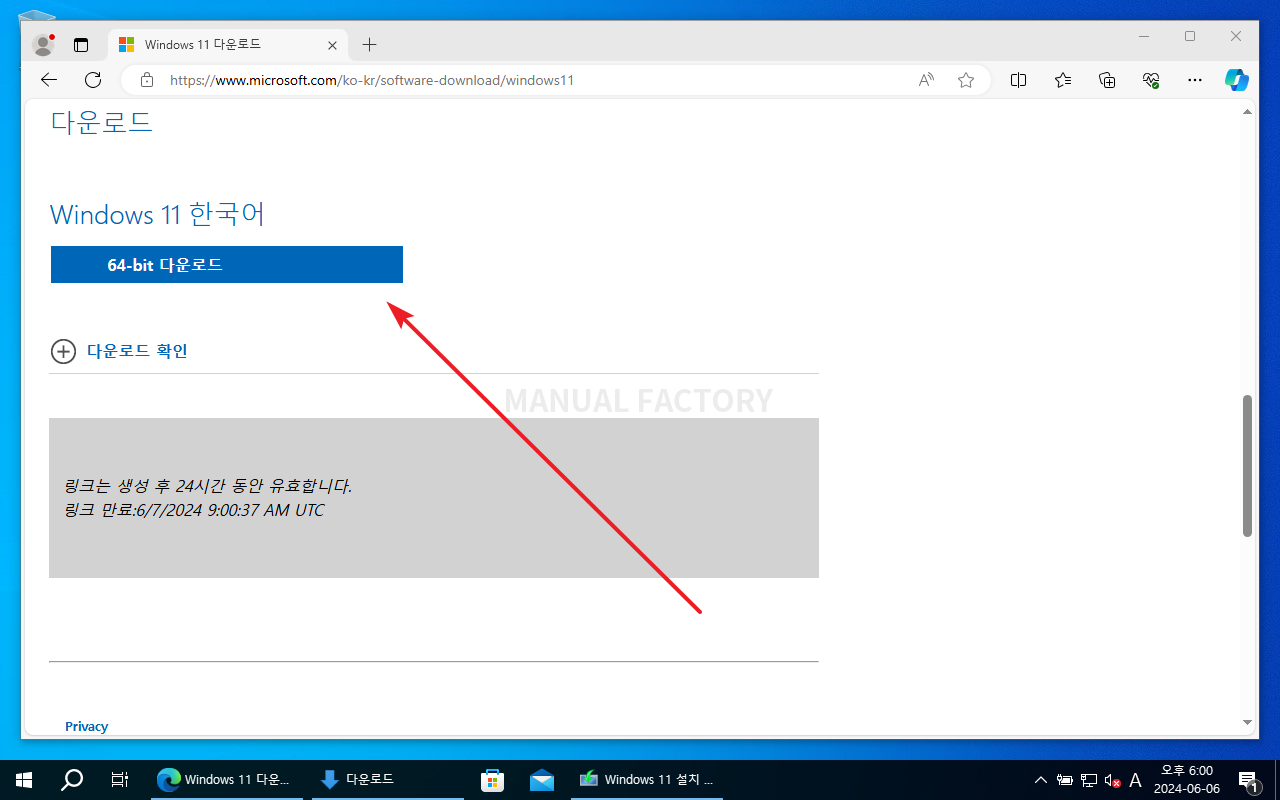Open the split screen view
1280x800 pixels.
(1019, 80)
